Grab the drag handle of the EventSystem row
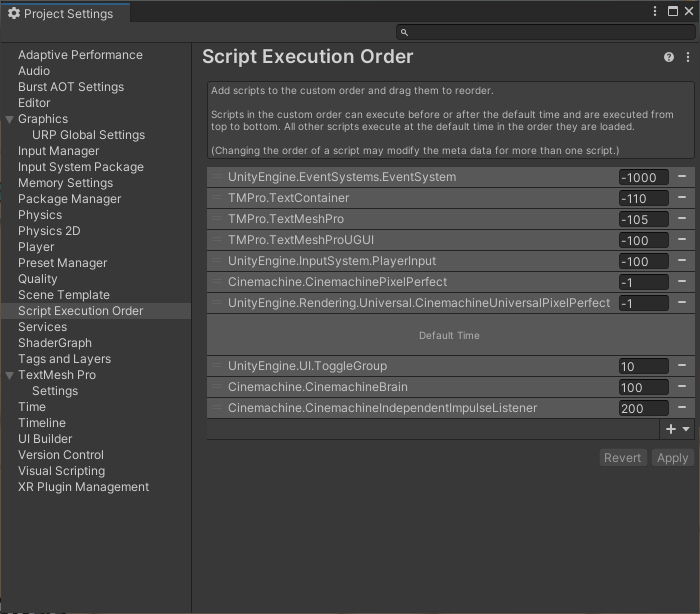700x614 pixels. pos(217,176)
